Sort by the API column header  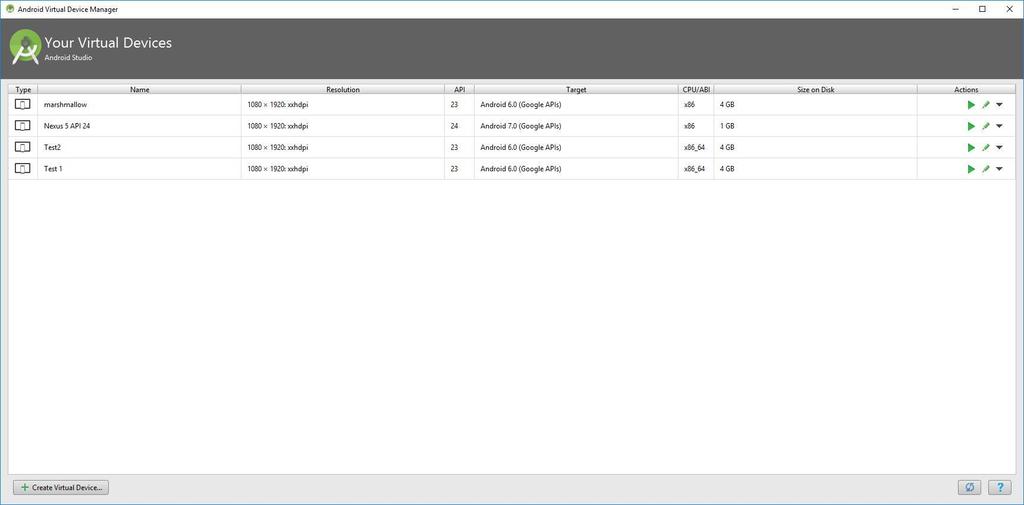click(460, 90)
